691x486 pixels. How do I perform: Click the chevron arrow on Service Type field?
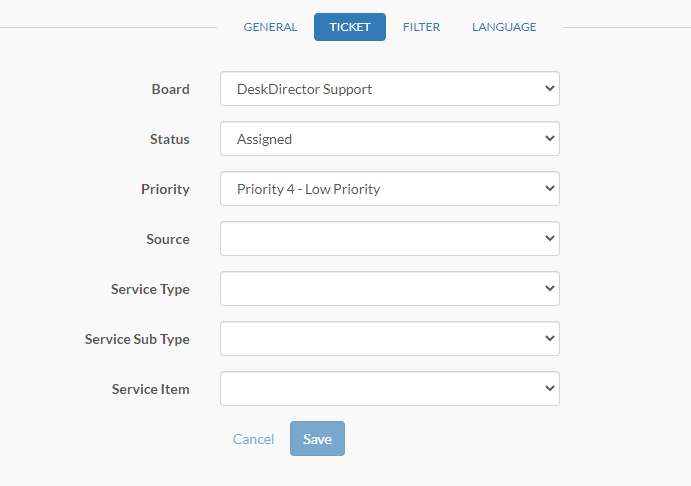[550, 288]
